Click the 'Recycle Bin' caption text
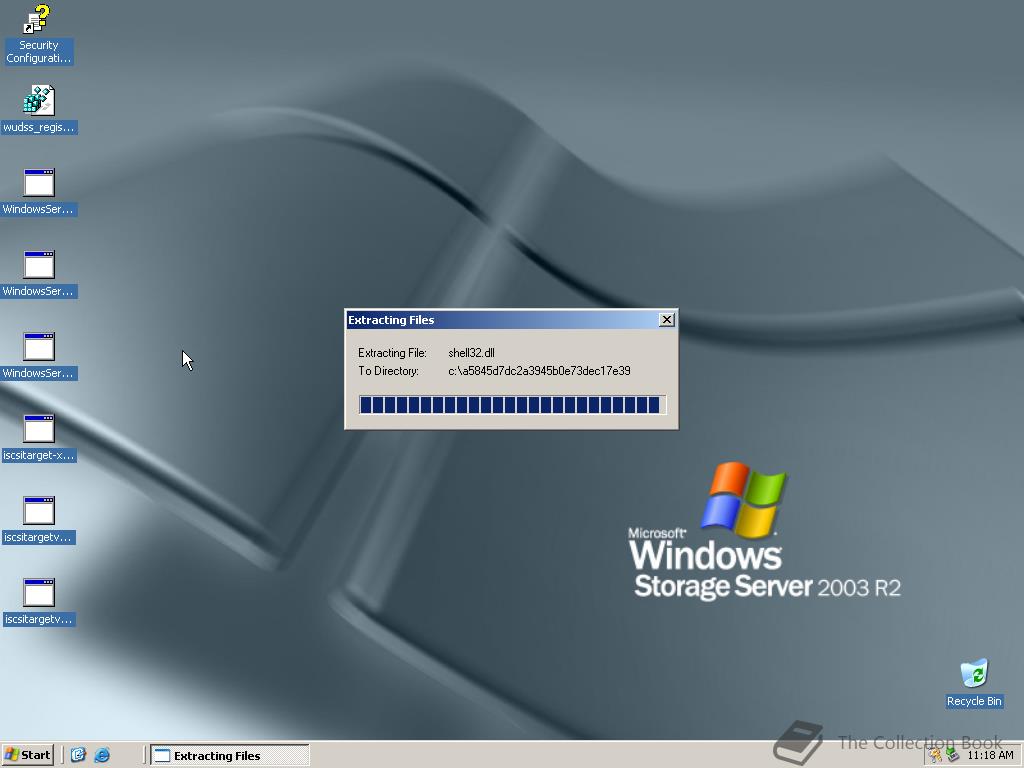Image resolution: width=1024 pixels, height=768 pixels. pyautogui.click(x=974, y=701)
